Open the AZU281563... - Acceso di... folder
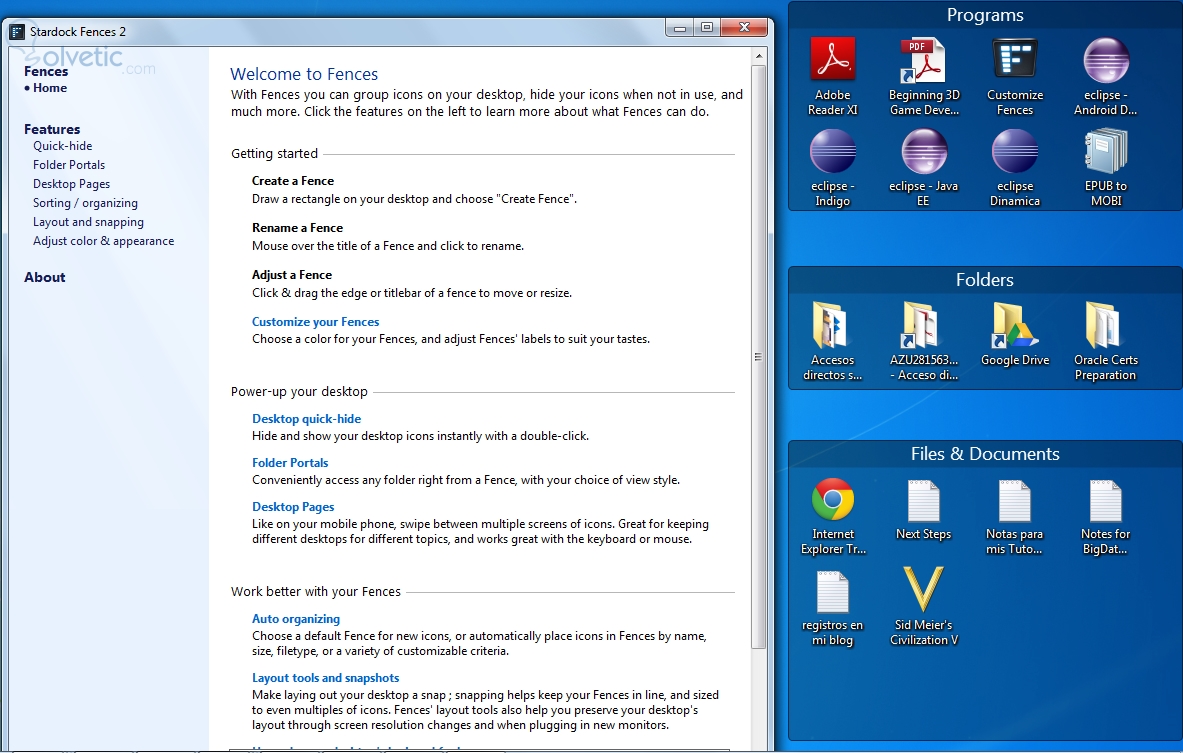The image size is (1183, 753). 923,341
